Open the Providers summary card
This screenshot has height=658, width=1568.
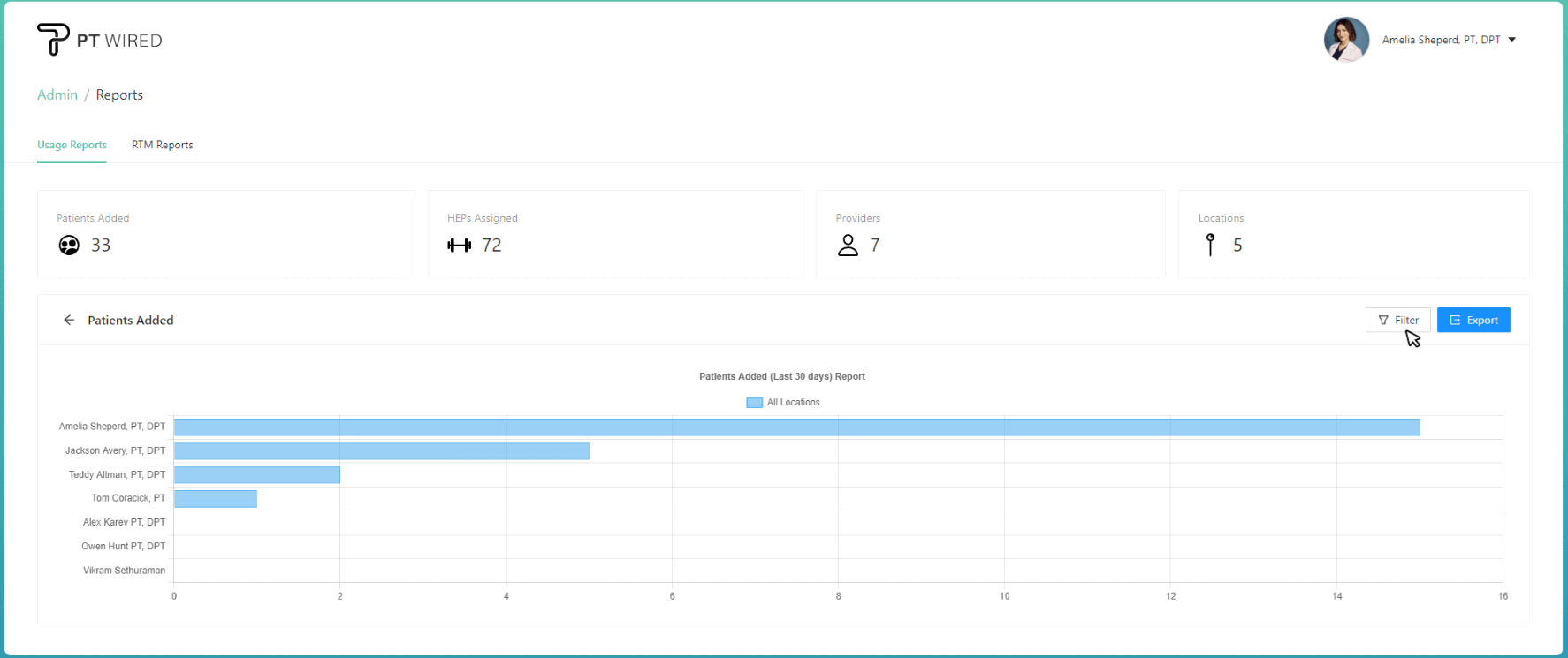coord(990,234)
